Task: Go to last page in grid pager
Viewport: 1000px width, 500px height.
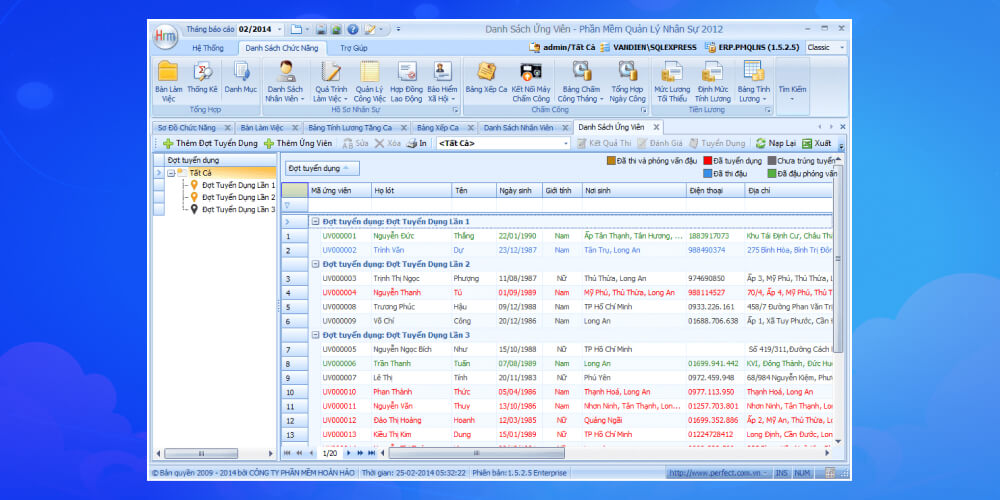Action: (x=371, y=453)
